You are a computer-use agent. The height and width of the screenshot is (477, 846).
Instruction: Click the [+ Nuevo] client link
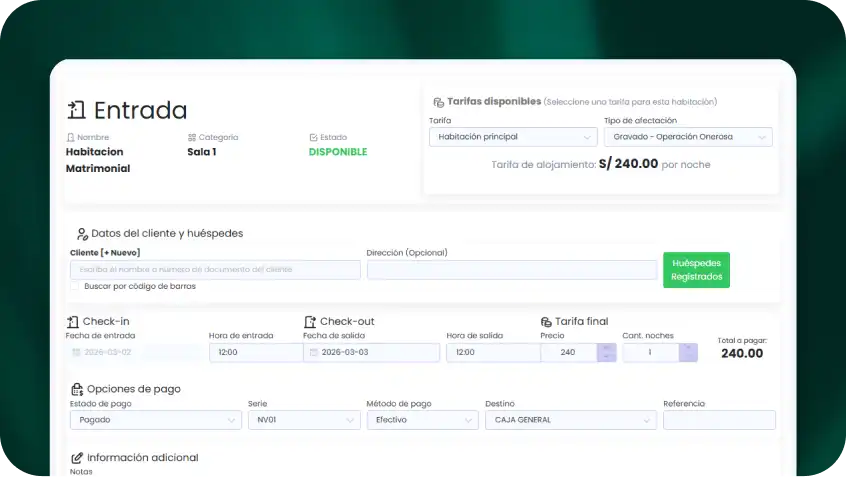(120, 253)
